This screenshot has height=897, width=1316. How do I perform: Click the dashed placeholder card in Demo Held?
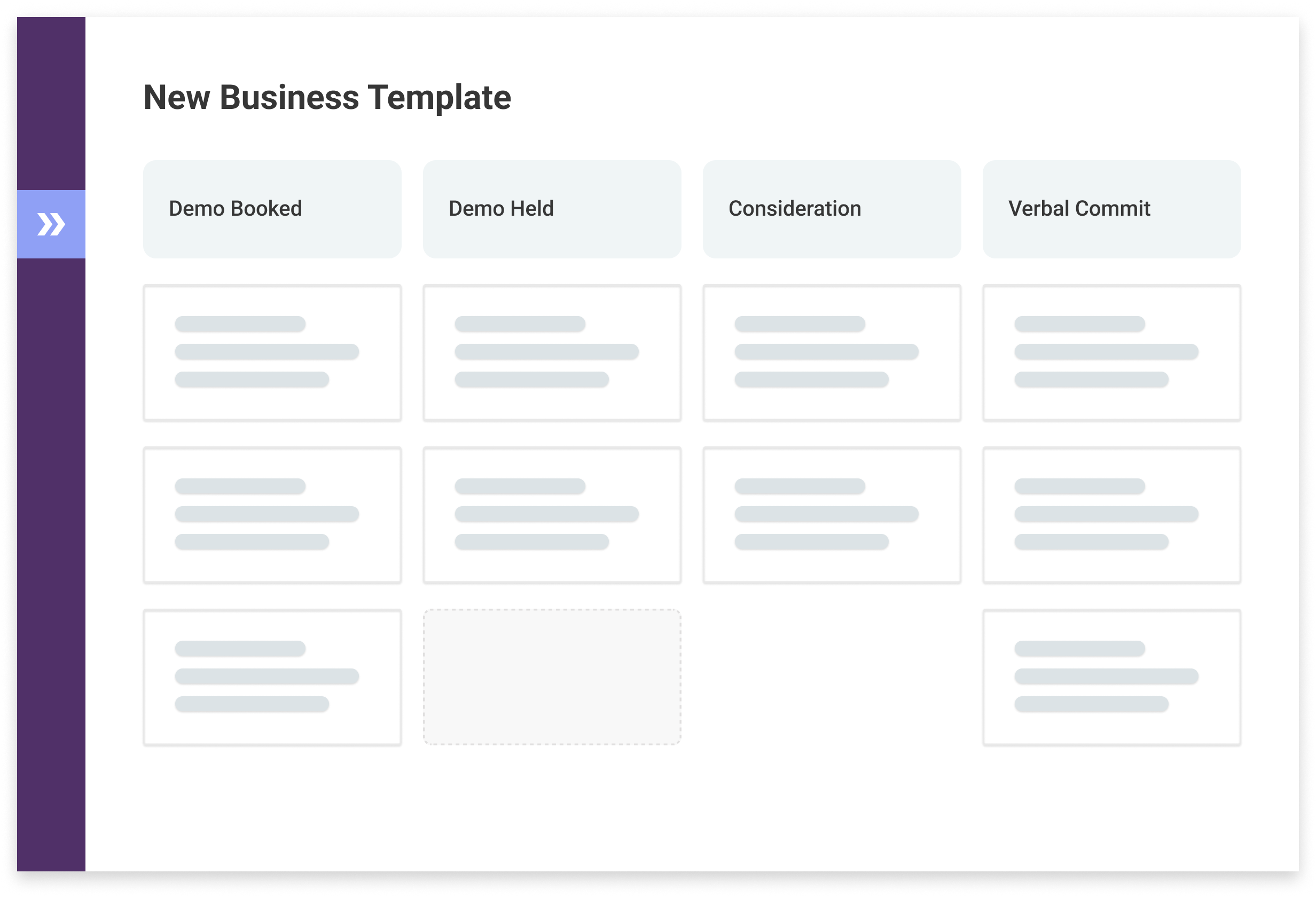click(552, 677)
